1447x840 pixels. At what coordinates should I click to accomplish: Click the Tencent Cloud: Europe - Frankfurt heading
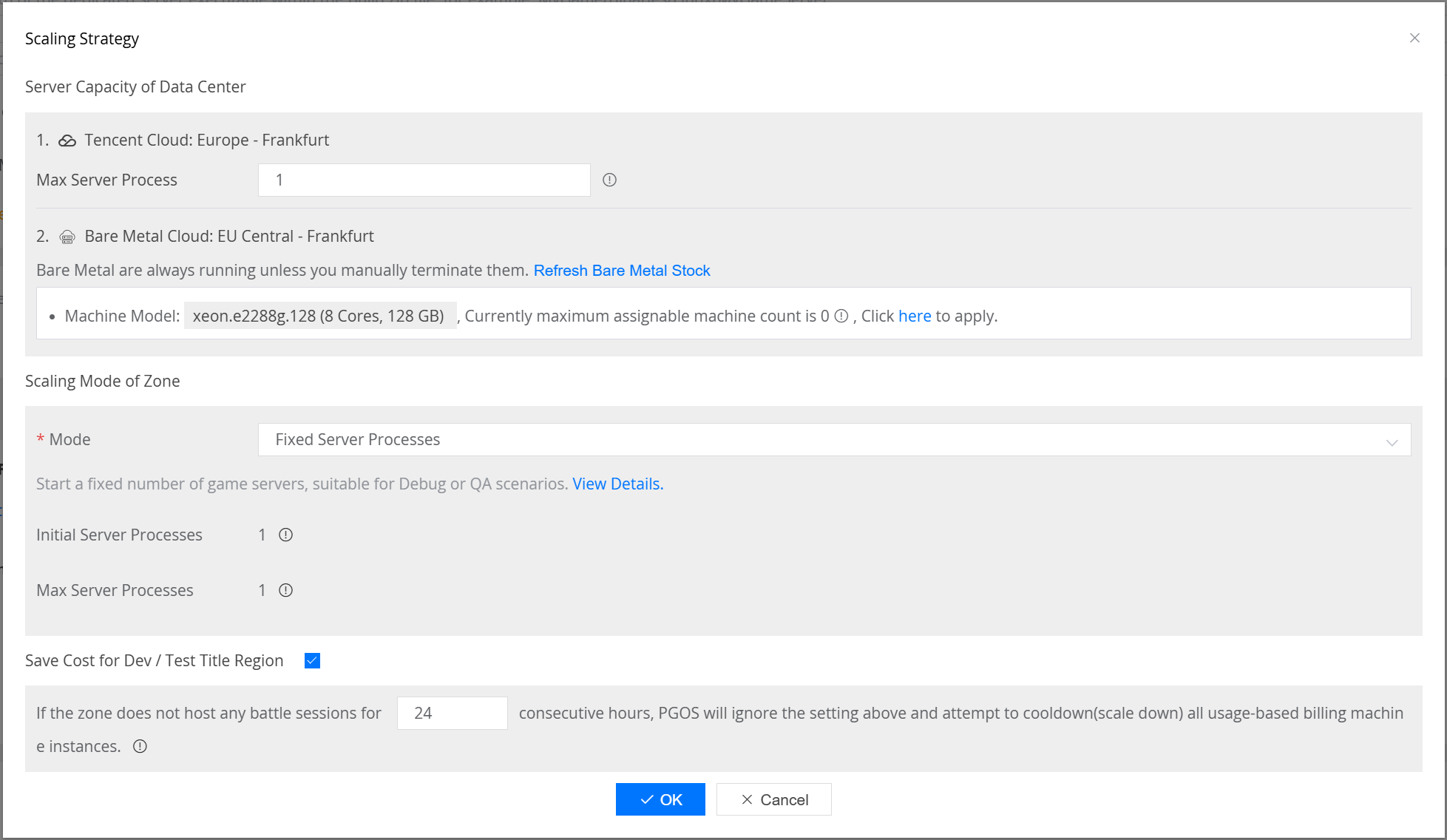coord(206,140)
